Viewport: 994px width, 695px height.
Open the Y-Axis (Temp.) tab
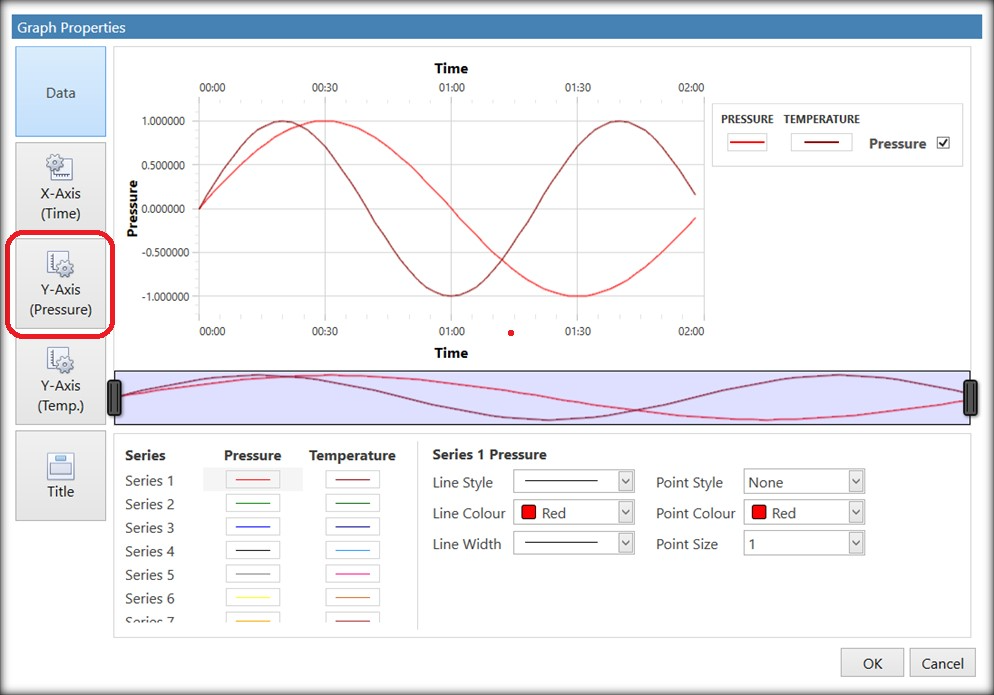point(60,380)
